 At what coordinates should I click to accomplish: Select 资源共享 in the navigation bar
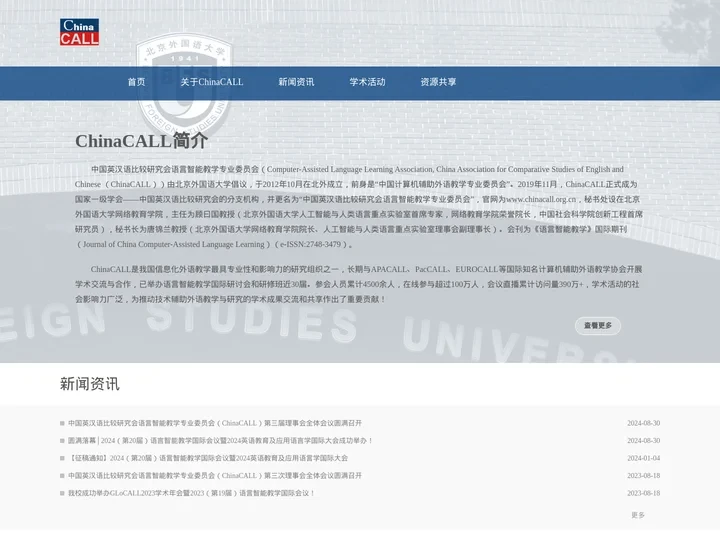pos(439,82)
